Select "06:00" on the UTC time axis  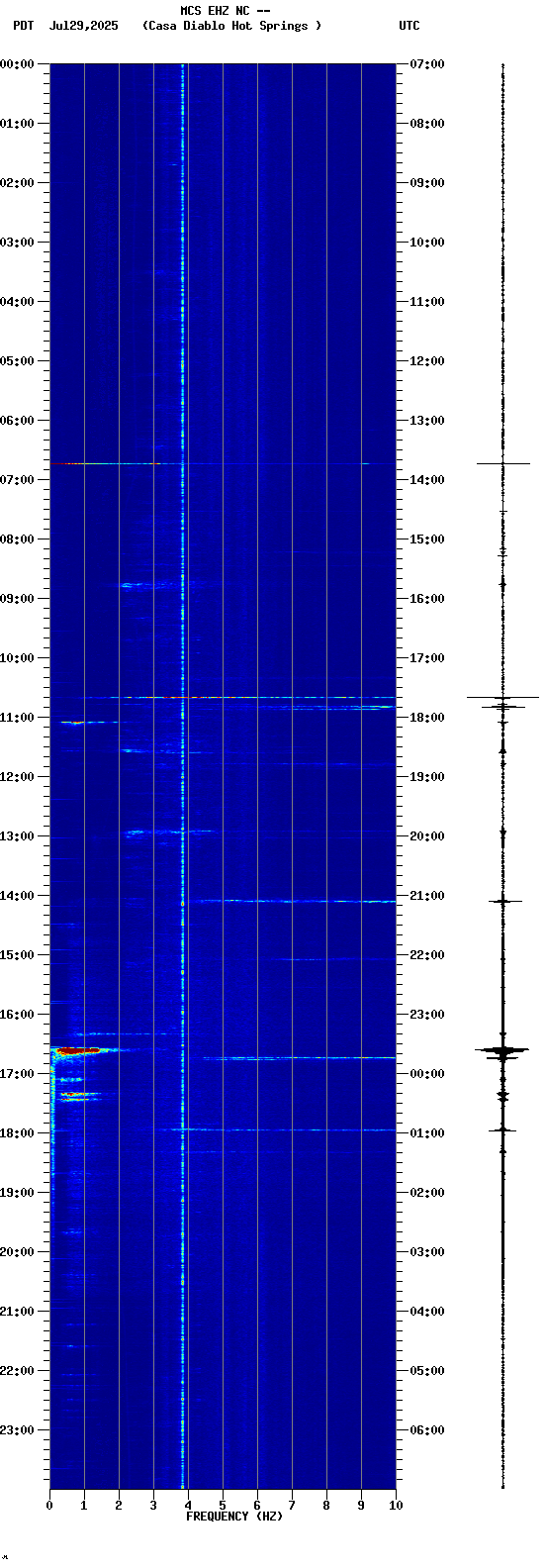[x=427, y=1430]
